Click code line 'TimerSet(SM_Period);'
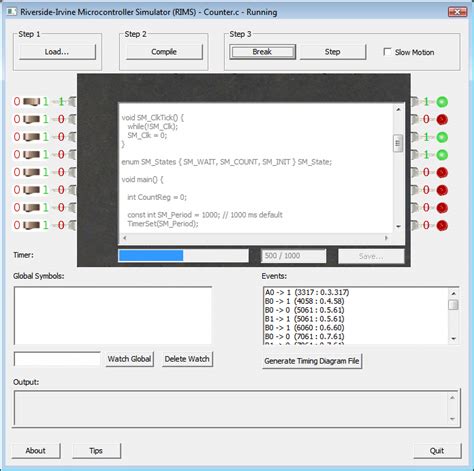Screen dimensions: 474x471 point(163,224)
